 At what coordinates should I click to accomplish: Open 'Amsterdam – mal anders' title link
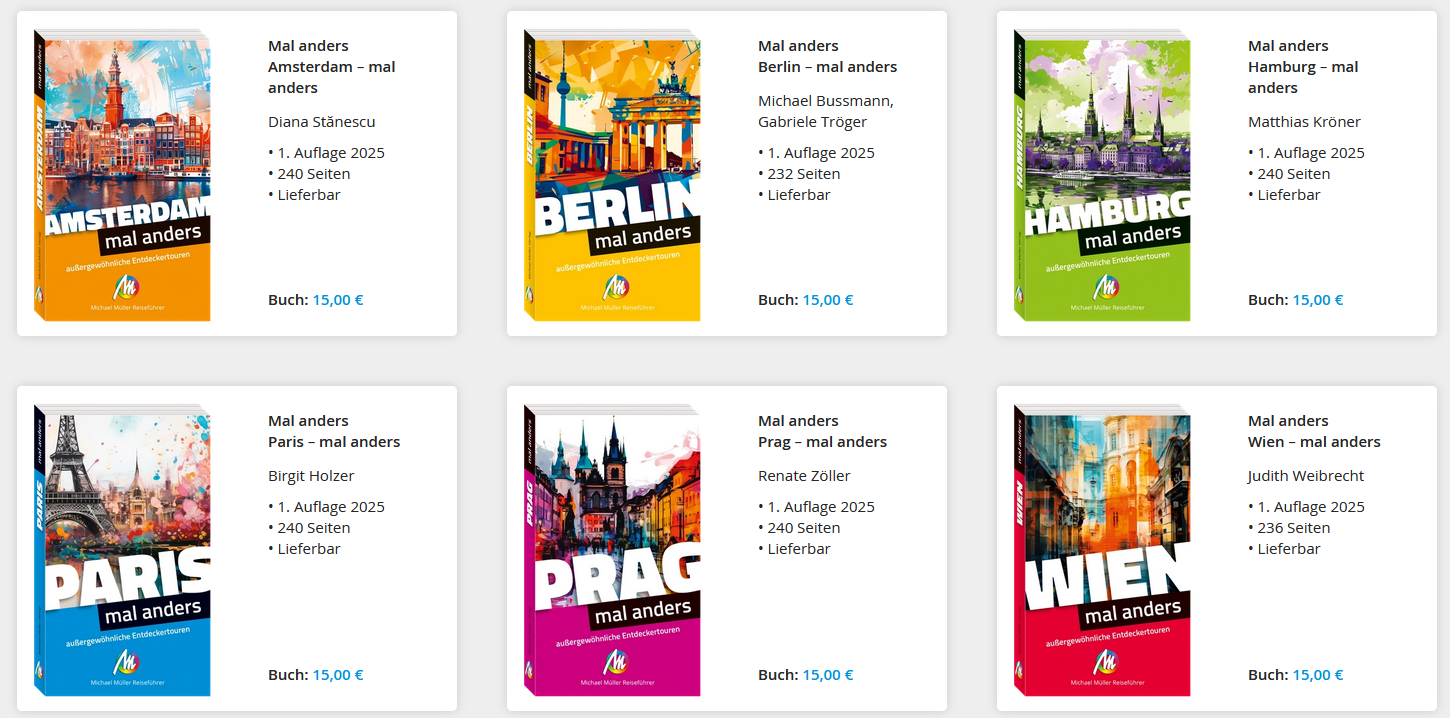click(x=332, y=77)
